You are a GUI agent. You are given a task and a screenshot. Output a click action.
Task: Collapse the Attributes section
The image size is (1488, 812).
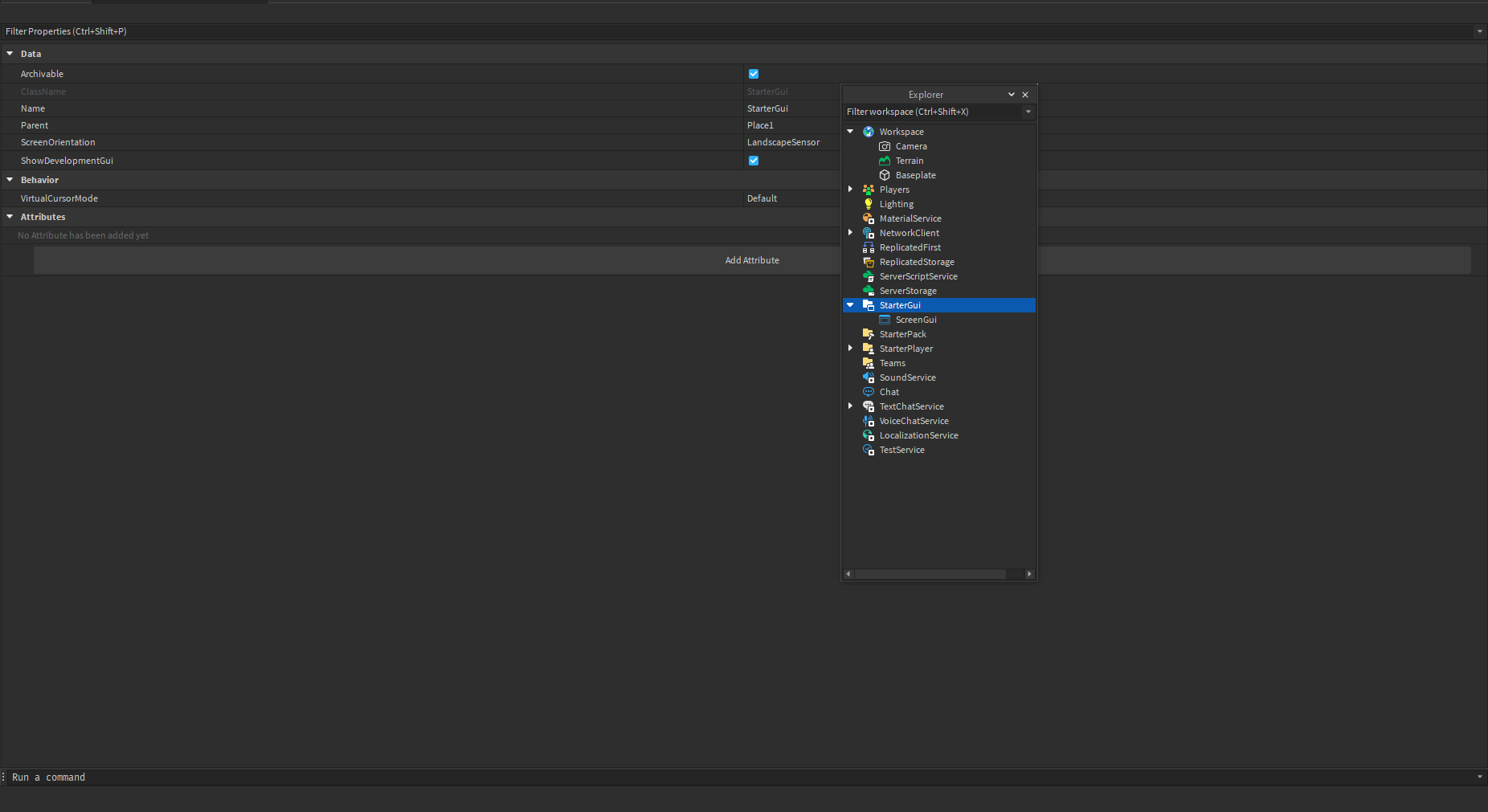click(x=10, y=217)
